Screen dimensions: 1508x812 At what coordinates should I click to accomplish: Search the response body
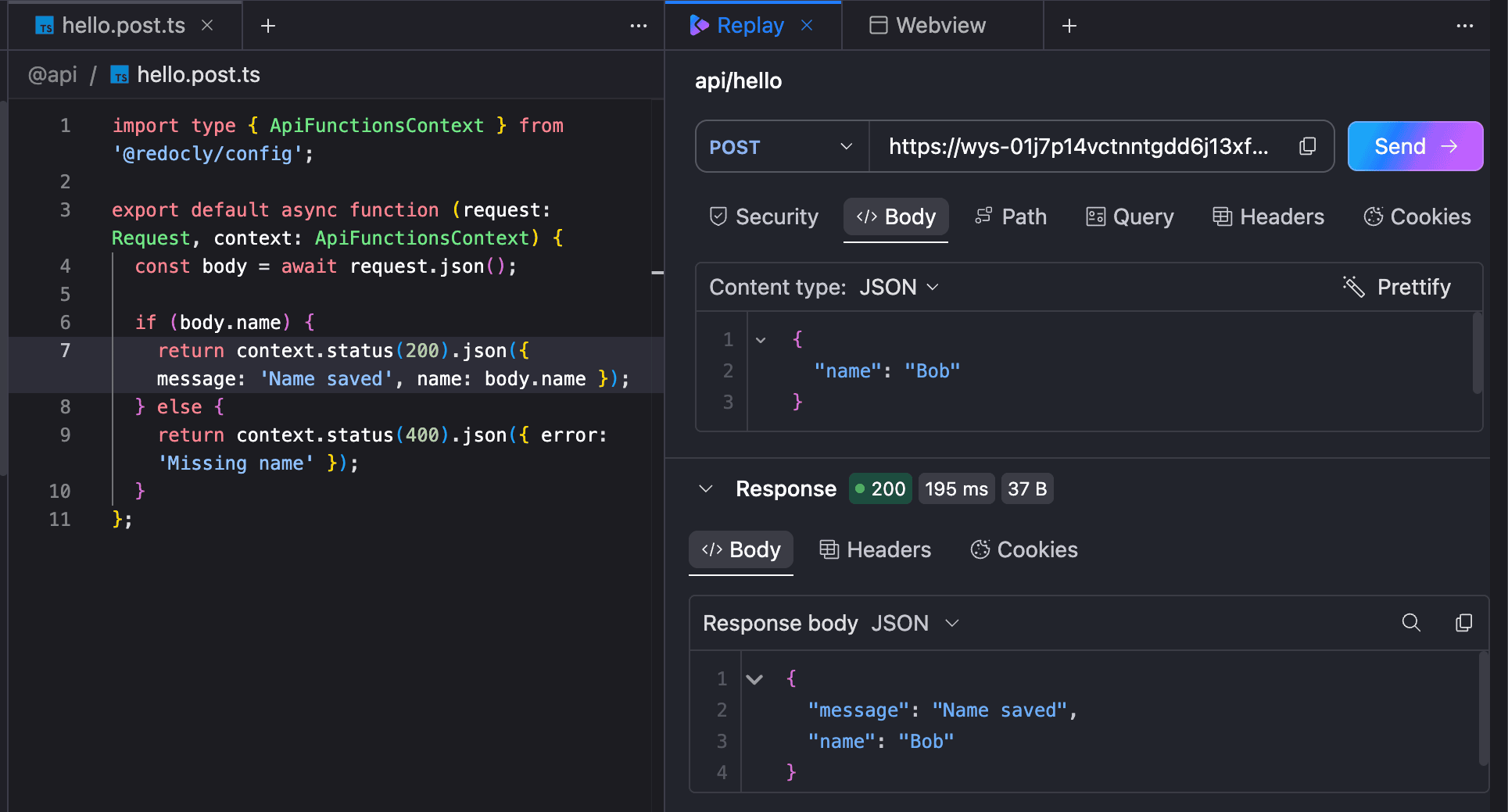pos(1411,623)
